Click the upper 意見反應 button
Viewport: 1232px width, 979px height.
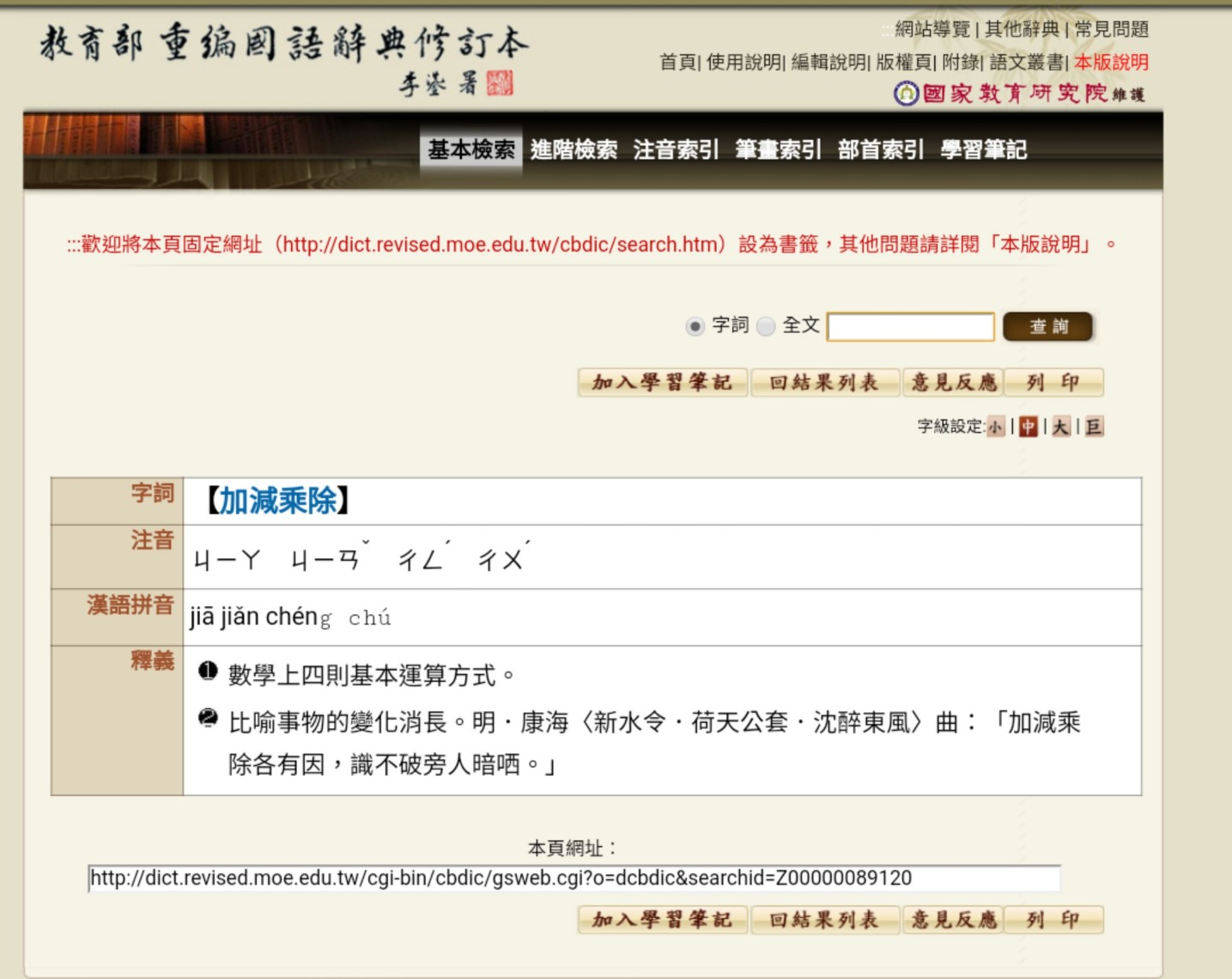(953, 382)
